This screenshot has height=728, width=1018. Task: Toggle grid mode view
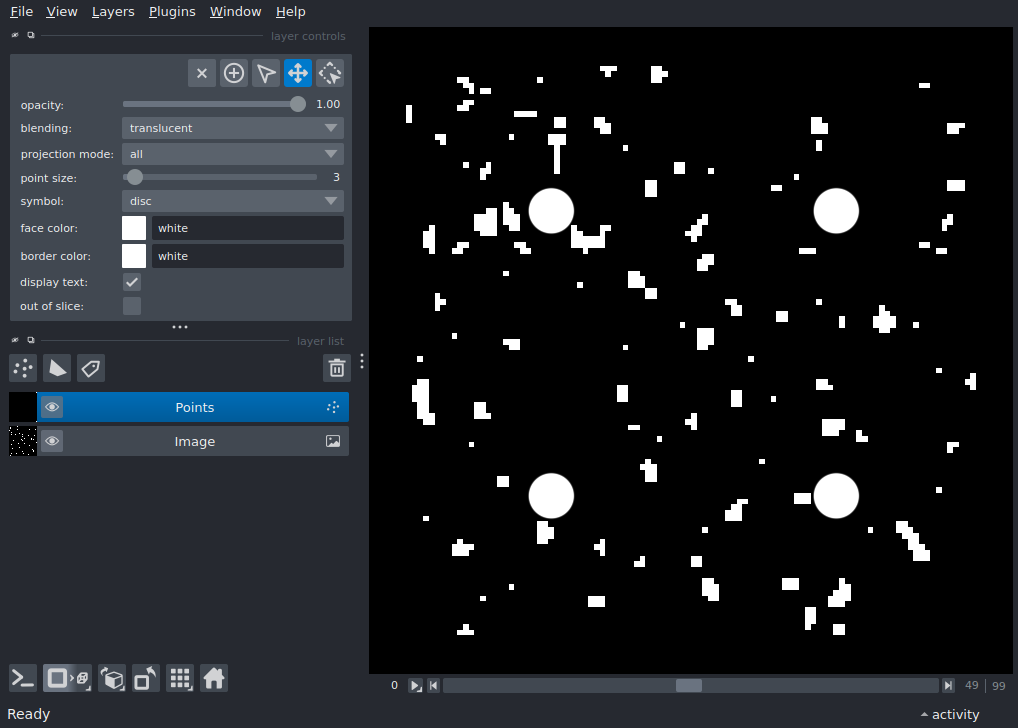[x=180, y=678]
